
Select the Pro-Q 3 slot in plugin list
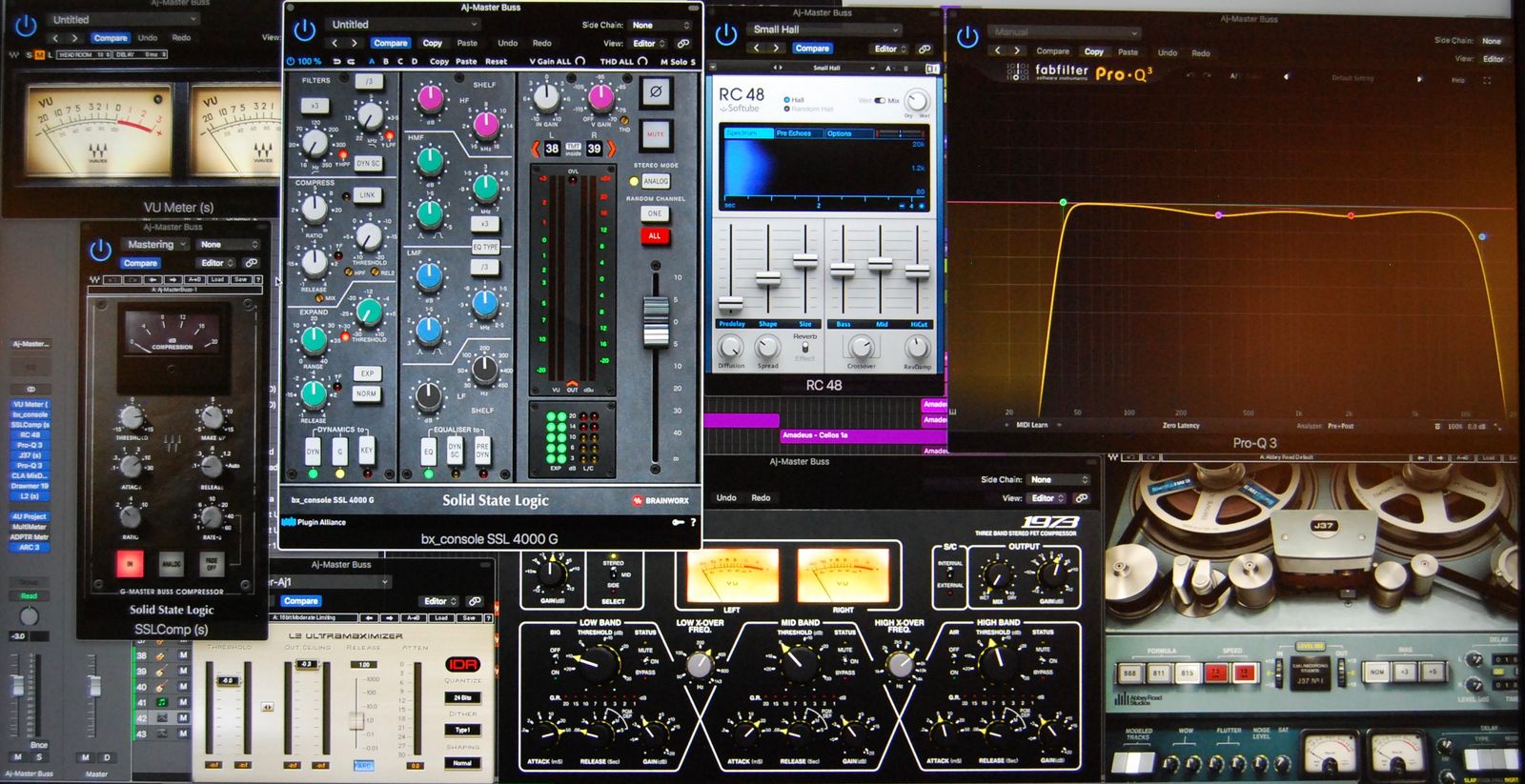pos(30,445)
